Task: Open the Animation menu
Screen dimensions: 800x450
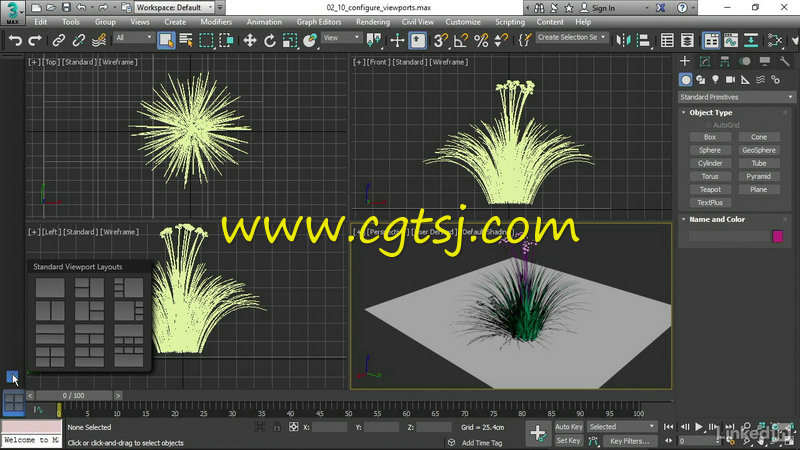Action: 264,22
